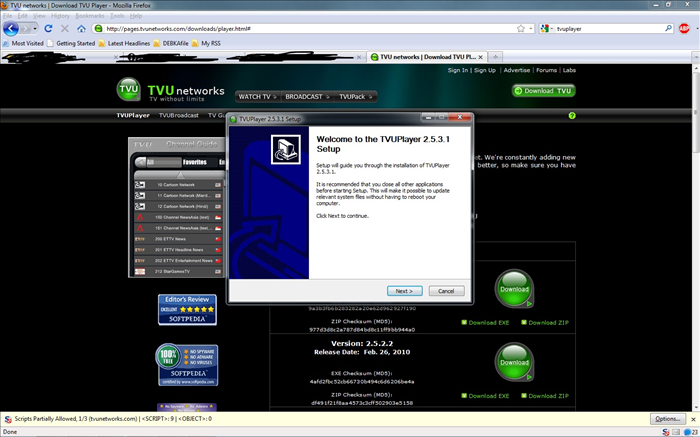Open DEBKAfile feed bookmark

[x=171, y=43]
